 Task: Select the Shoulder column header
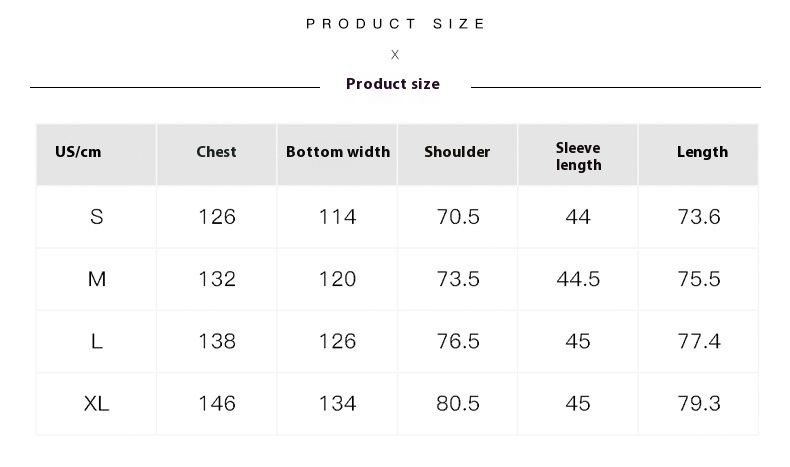[x=457, y=152]
